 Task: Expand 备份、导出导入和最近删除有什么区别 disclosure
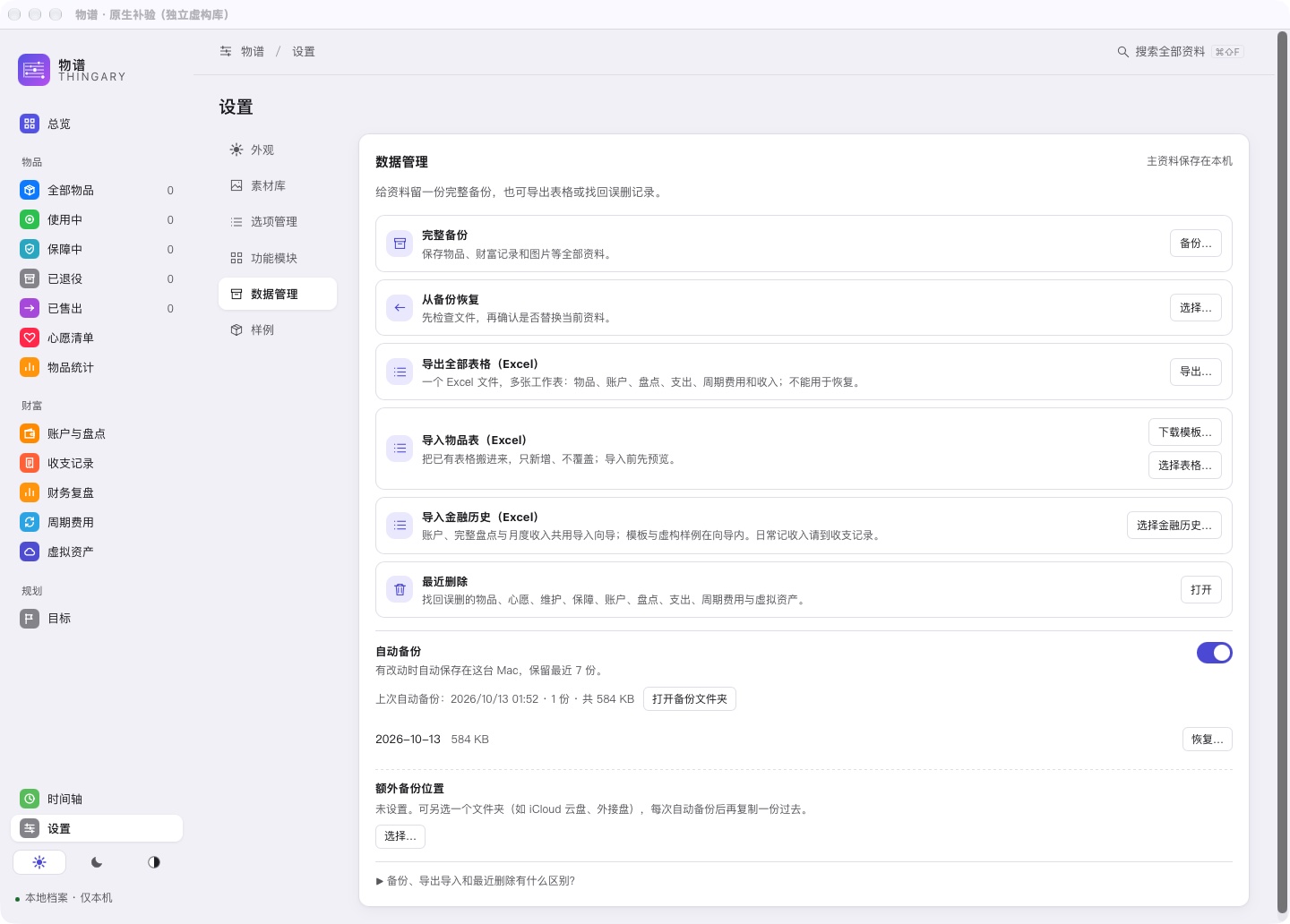[x=476, y=881]
